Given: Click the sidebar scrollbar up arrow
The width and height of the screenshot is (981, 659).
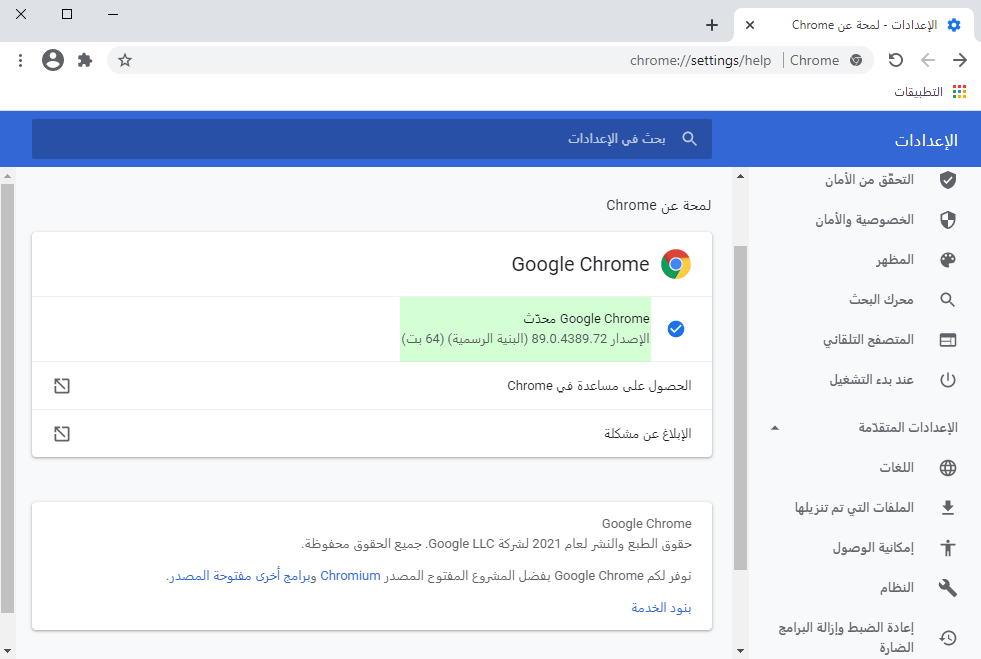Looking at the screenshot, I should [x=741, y=176].
